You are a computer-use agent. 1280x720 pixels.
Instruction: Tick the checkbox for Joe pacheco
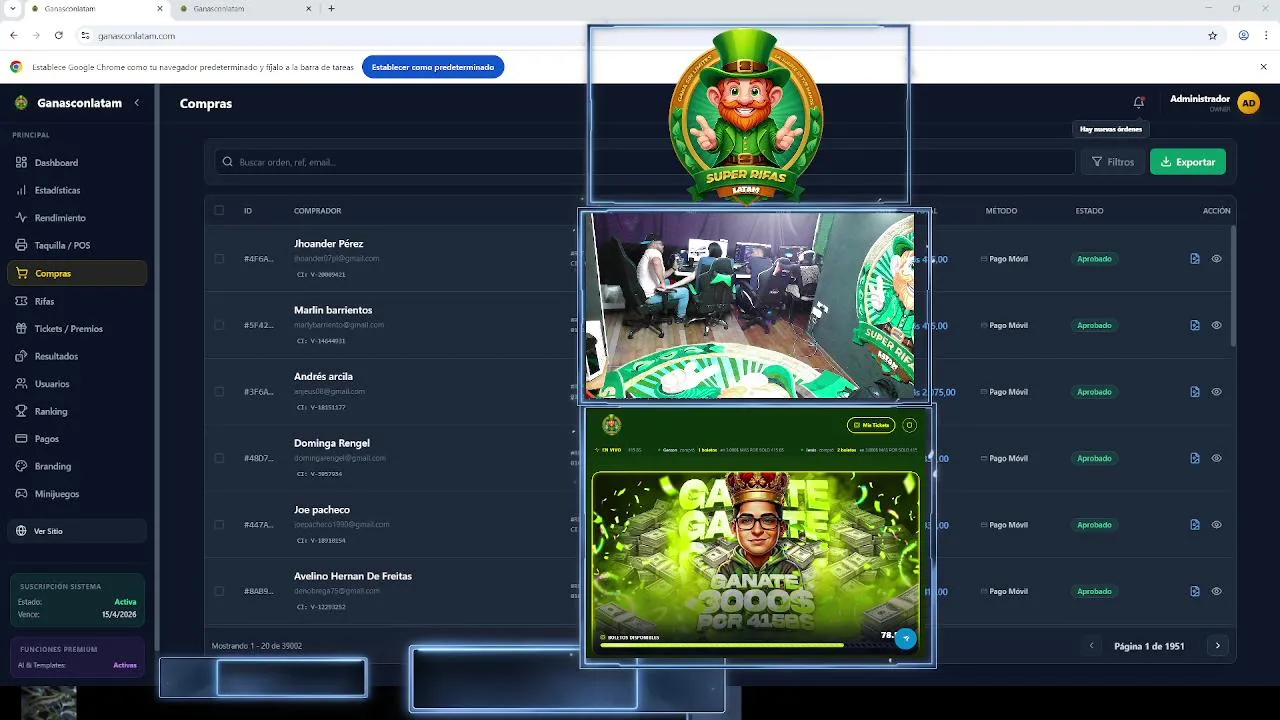pyautogui.click(x=219, y=525)
